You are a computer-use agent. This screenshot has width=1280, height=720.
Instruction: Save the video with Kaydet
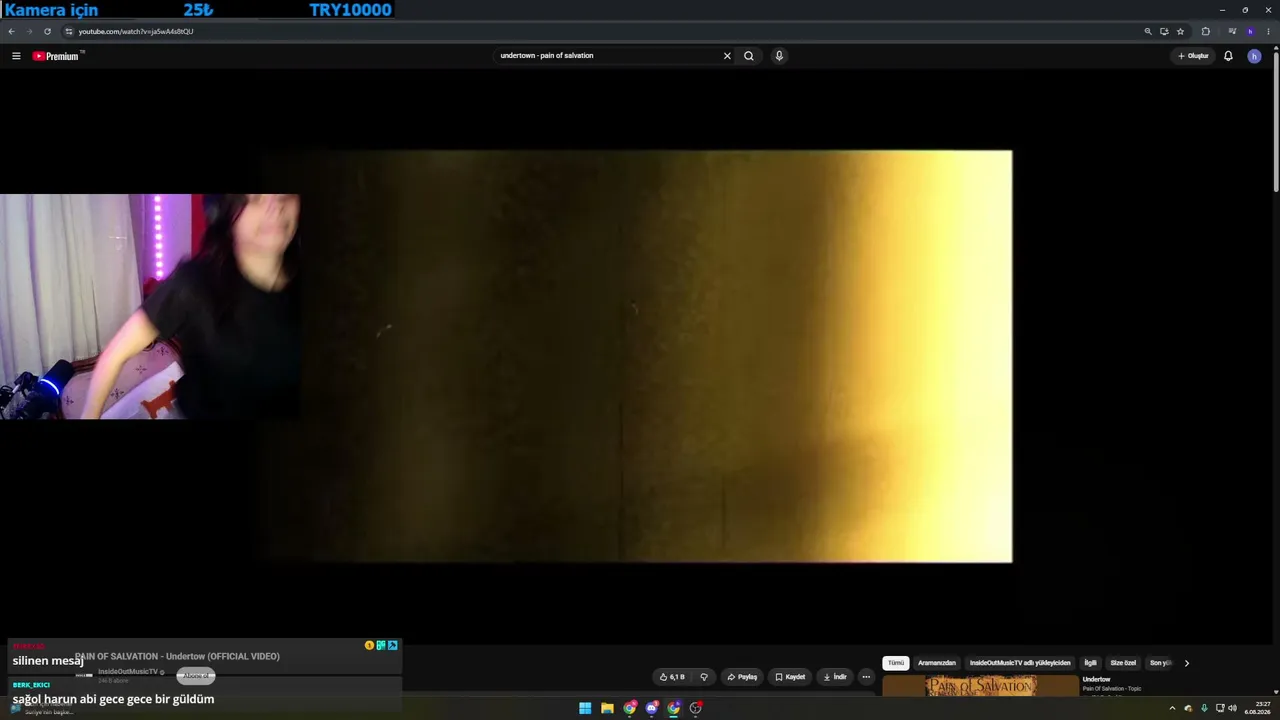(x=790, y=677)
